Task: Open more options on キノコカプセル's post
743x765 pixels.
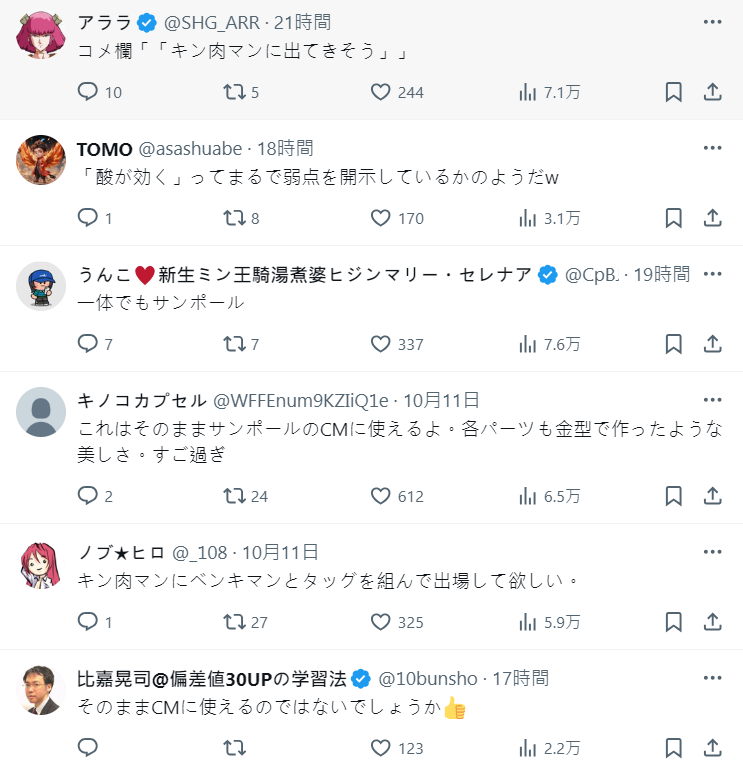Action: pos(712,400)
